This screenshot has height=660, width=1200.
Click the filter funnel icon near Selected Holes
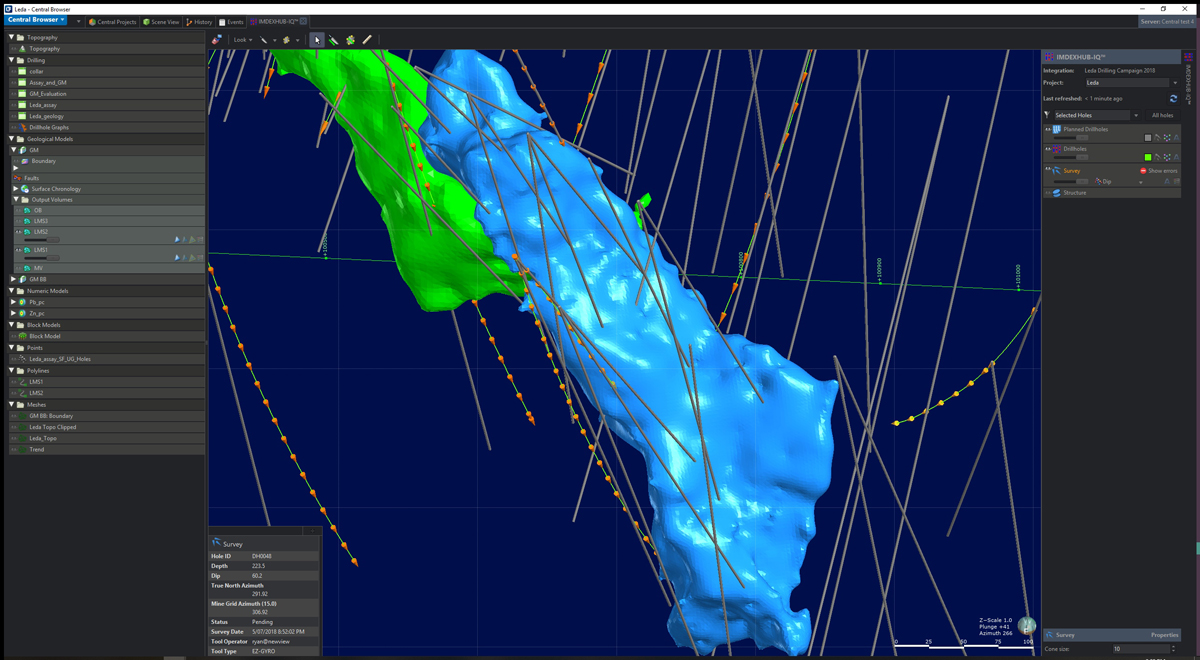tap(1048, 115)
